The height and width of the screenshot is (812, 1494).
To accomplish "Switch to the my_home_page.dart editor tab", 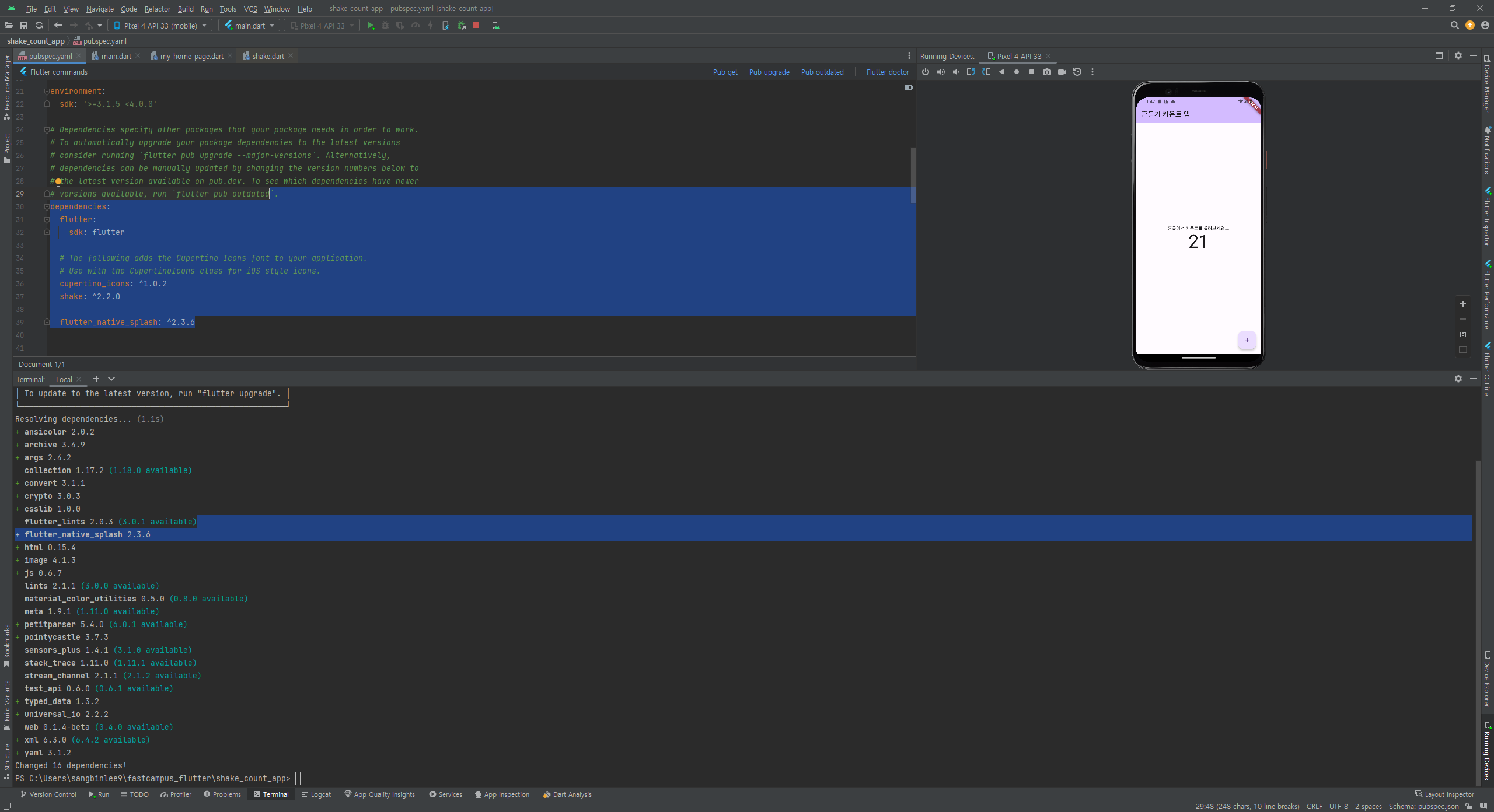I will pyautogui.click(x=191, y=56).
